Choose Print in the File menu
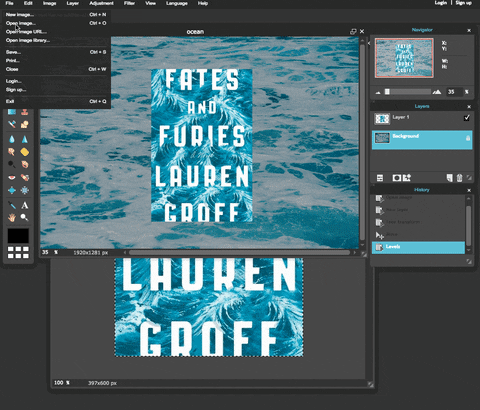Viewport: 480px width, 410px height. click(x=56, y=60)
